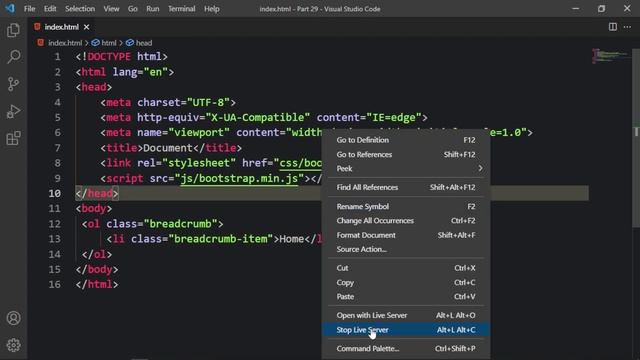The width and height of the screenshot is (640, 360).
Task: Open the Accounts menu icon
Action: 13,318
